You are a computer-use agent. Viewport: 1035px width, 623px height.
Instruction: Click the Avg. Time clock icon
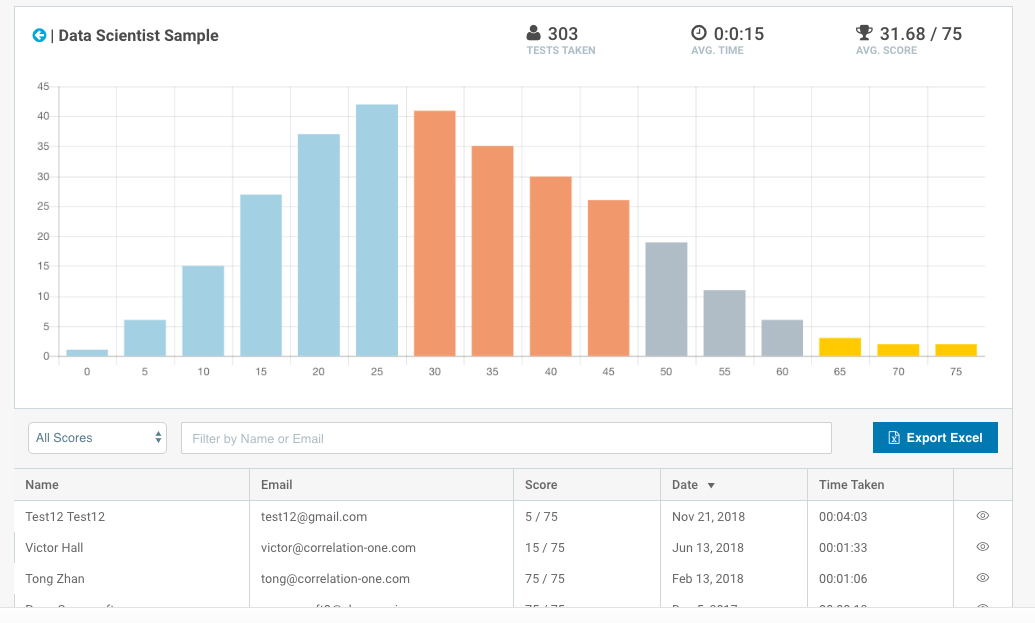click(x=699, y=33)
